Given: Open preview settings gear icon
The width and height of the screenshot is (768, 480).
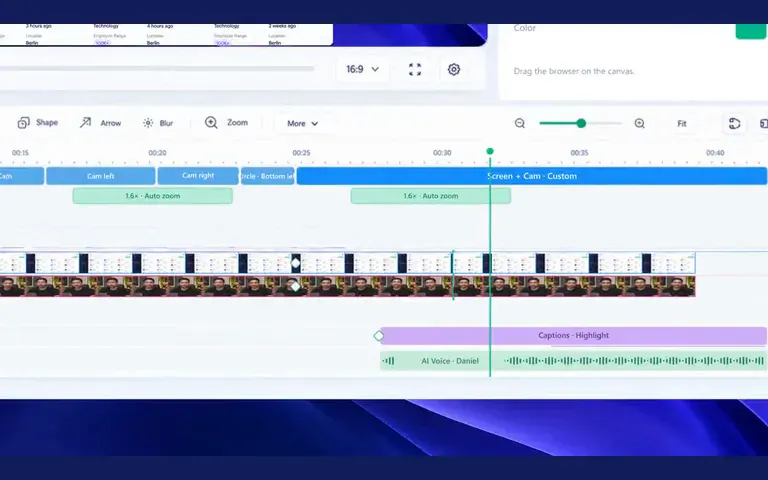Looking at the screenshot, I should coord(454,70).
